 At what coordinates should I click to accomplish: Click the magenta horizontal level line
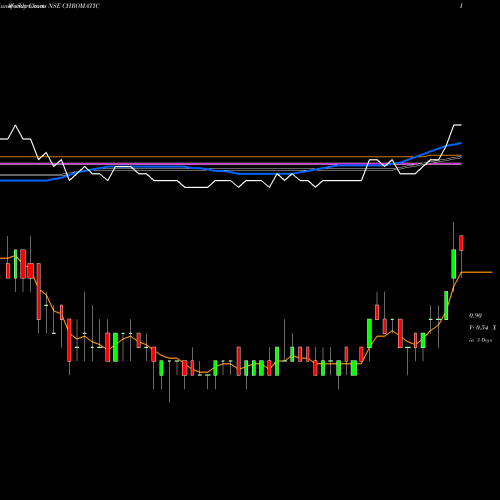click(231, 164)
